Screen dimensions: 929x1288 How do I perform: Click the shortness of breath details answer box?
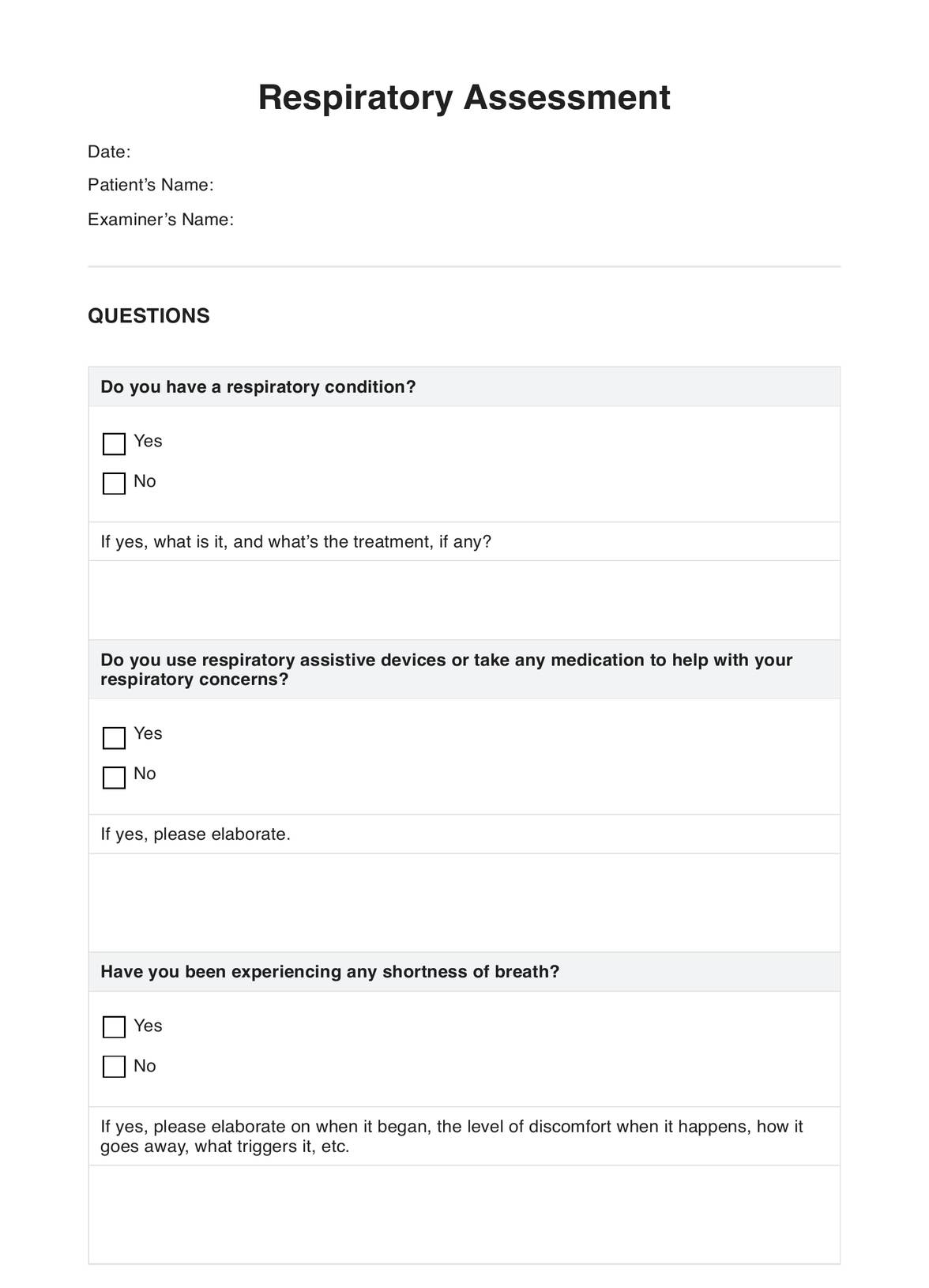[x=464, y=1214]
